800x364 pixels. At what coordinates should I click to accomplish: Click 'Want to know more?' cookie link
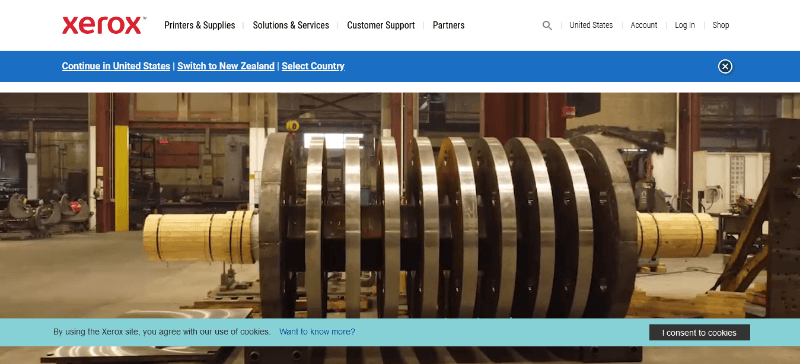(317, 332)
